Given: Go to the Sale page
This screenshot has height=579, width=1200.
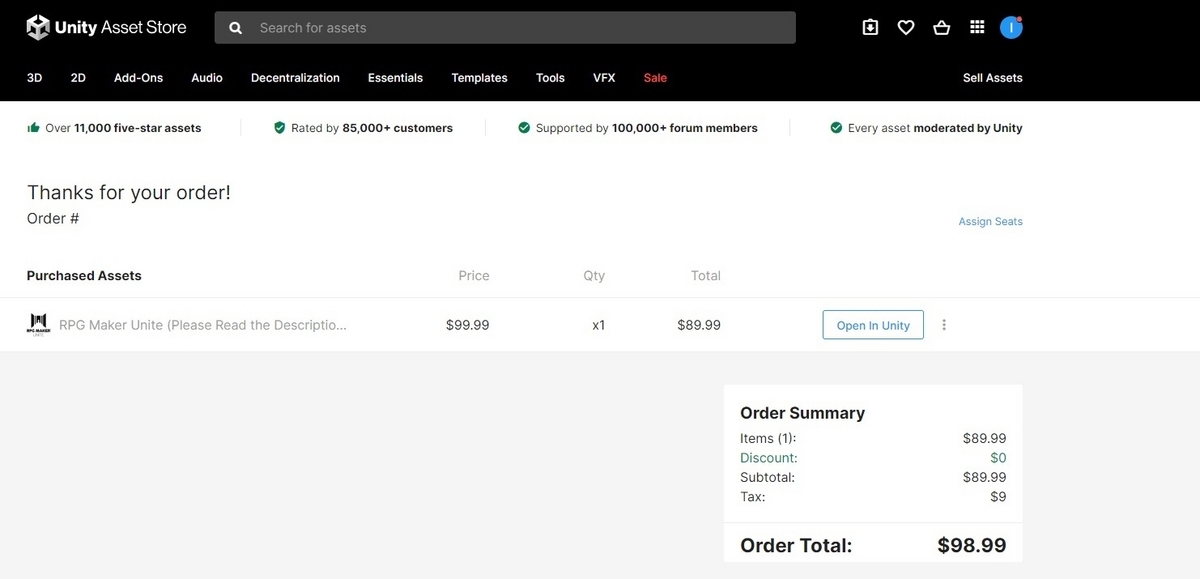Looking at the screenshot, I should (x=655, y=78).
